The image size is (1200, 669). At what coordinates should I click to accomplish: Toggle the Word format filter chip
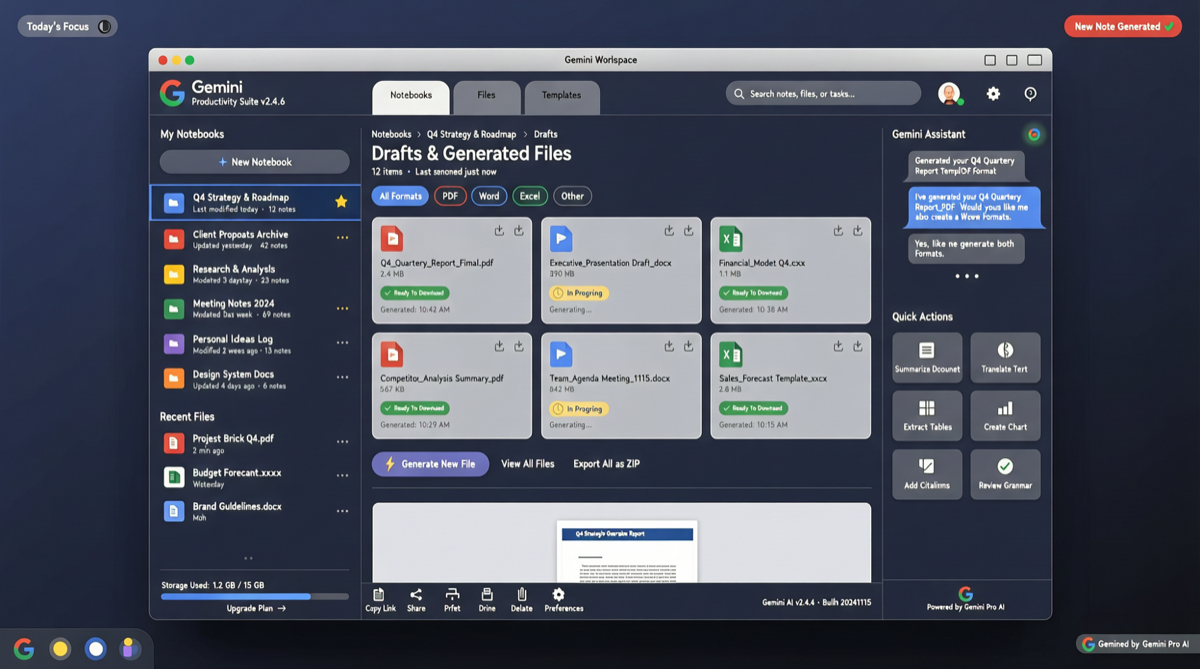click(489, 196)
